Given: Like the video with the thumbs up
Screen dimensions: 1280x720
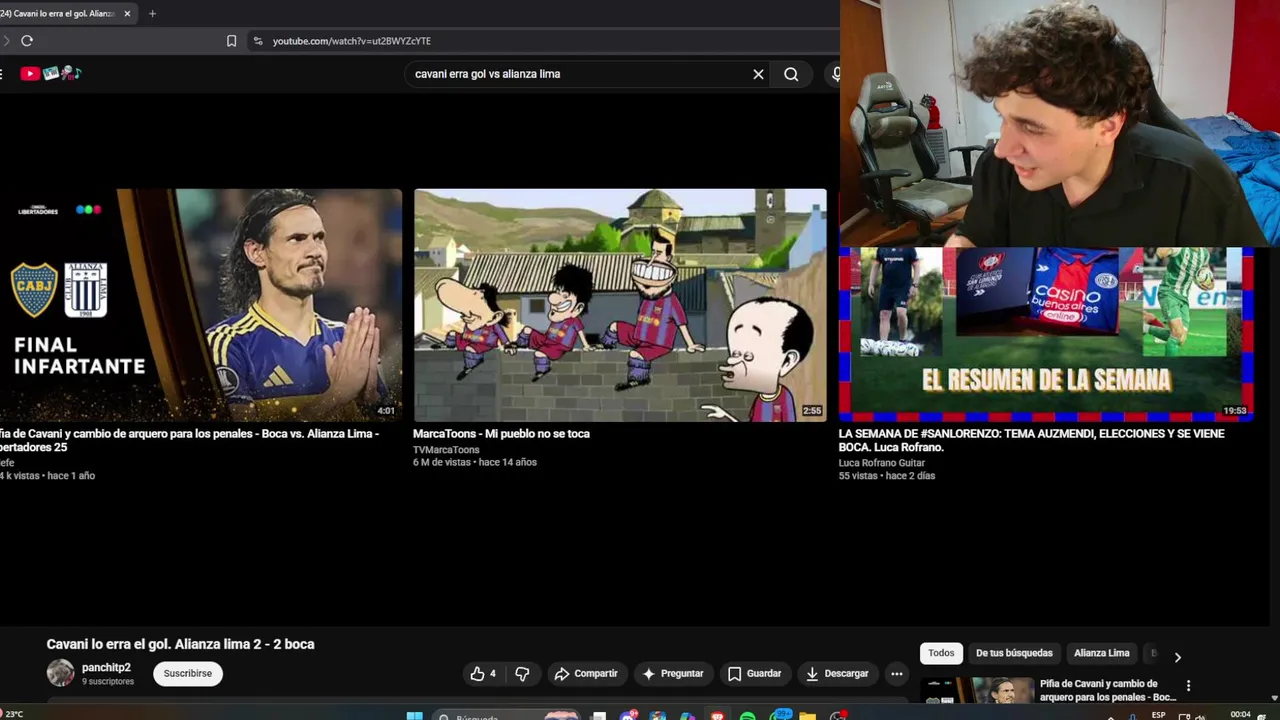Looking at the screenshot, I should tap(484, 674).
